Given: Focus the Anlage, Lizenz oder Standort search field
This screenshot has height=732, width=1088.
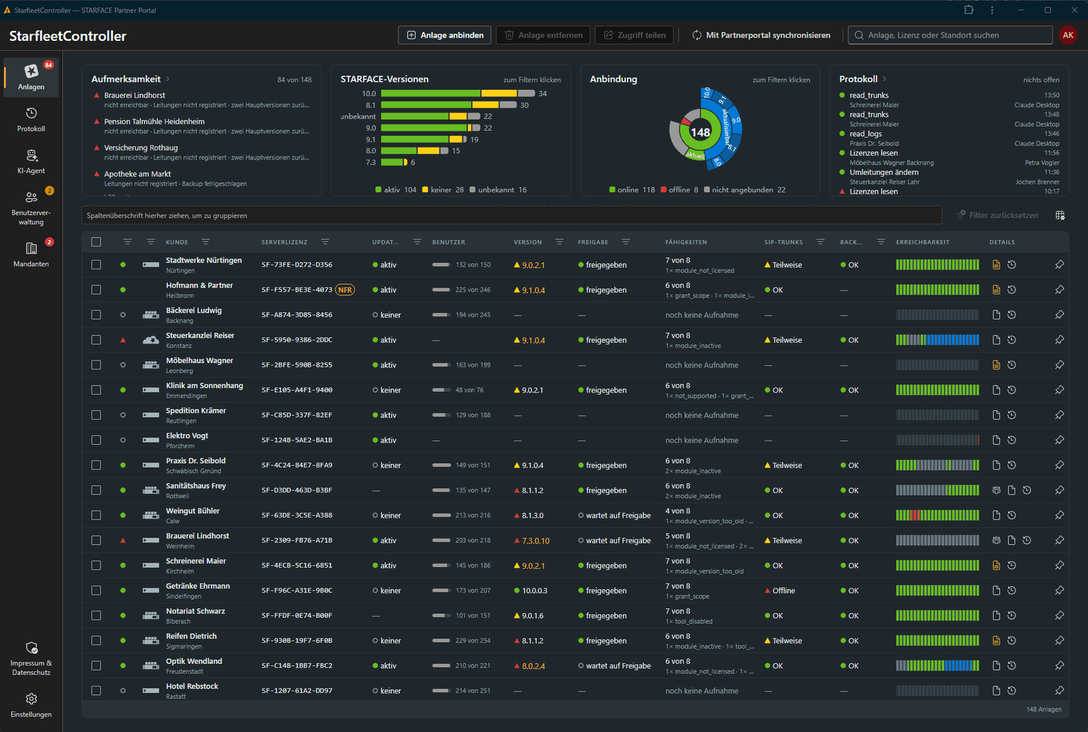Looking at the screenshot, I should tap(950, 35).
